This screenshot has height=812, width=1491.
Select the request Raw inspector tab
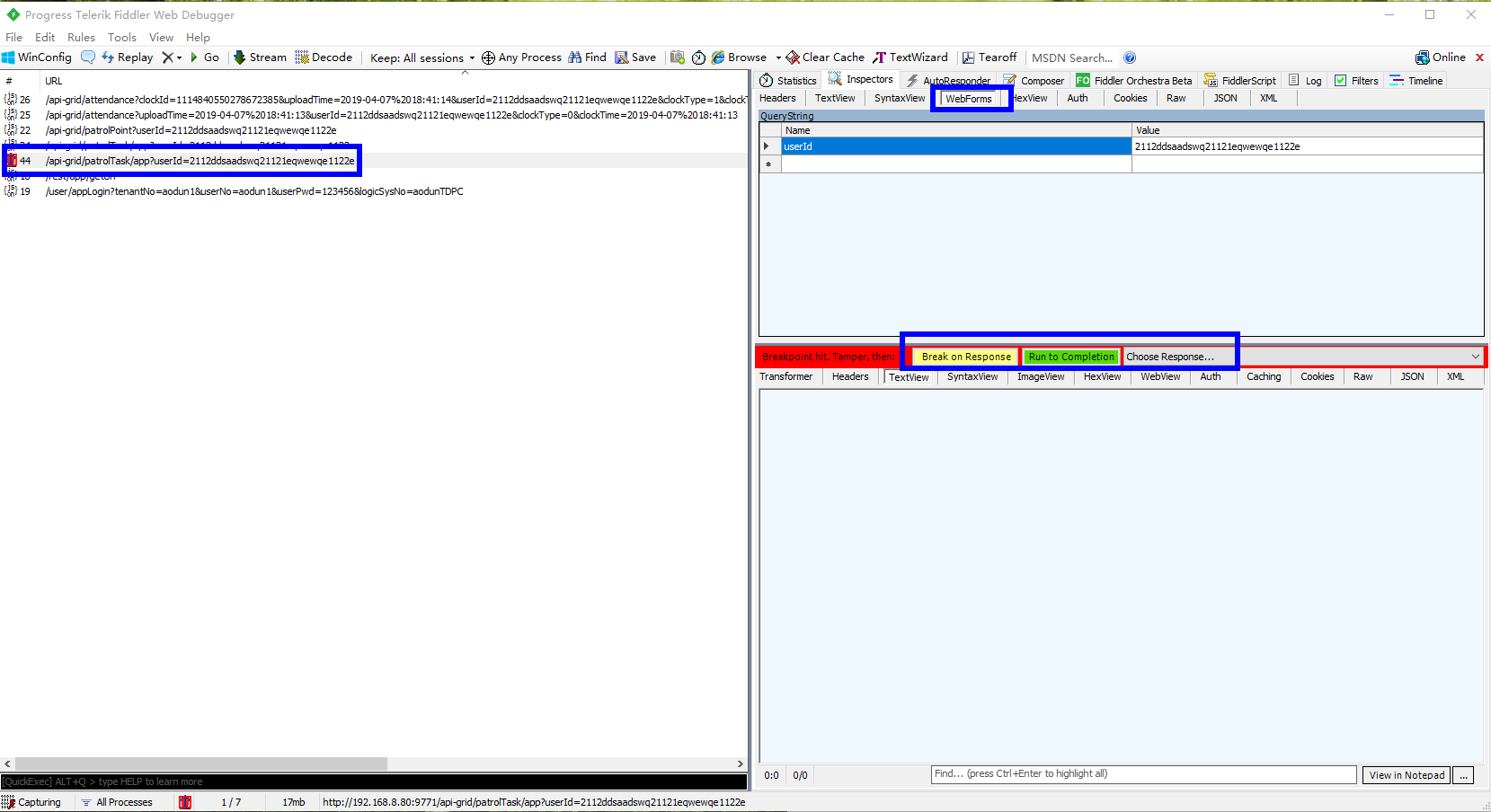(x=1176, y=99)
